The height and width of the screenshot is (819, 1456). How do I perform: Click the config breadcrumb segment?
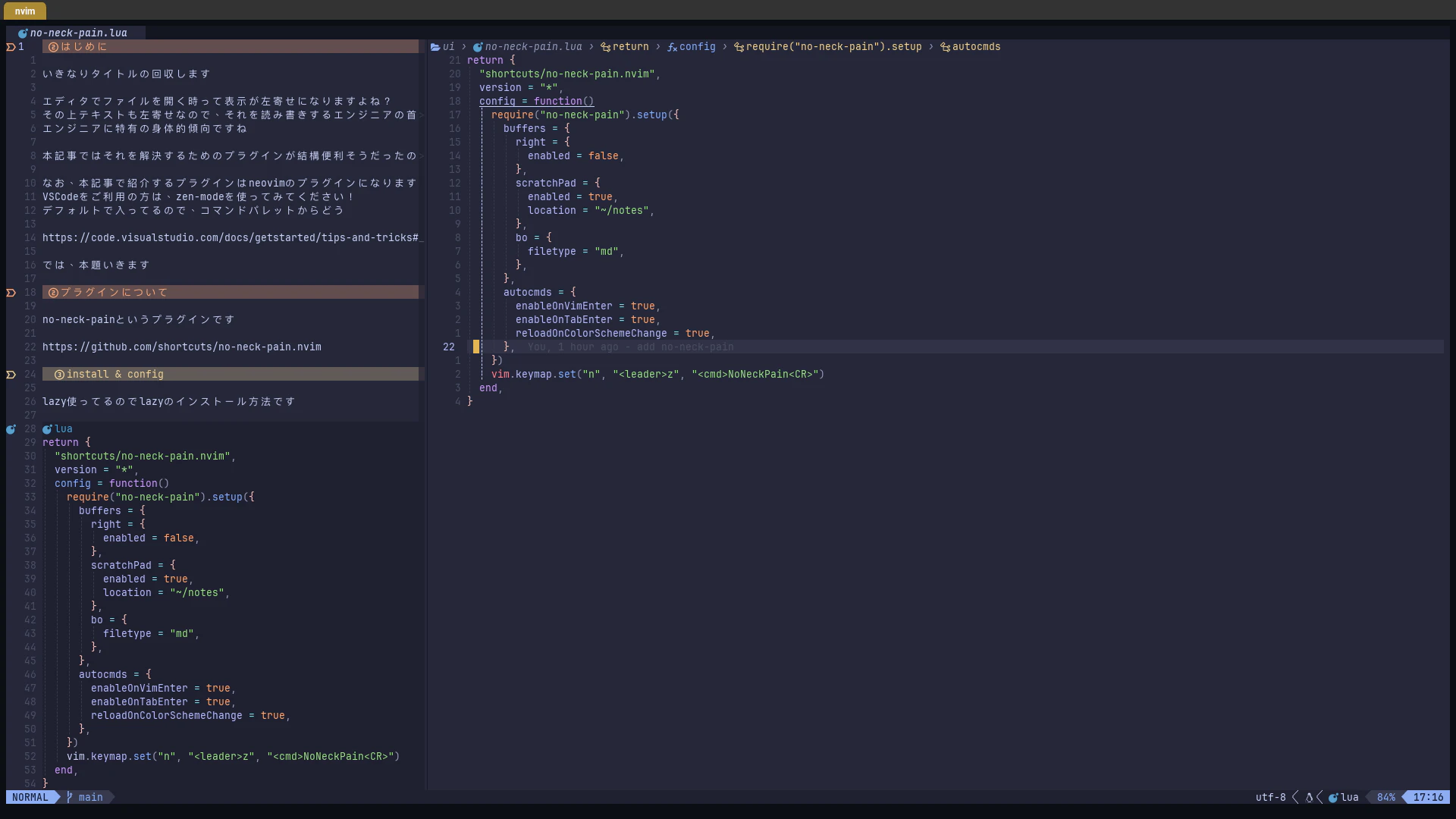coord(698,47)
